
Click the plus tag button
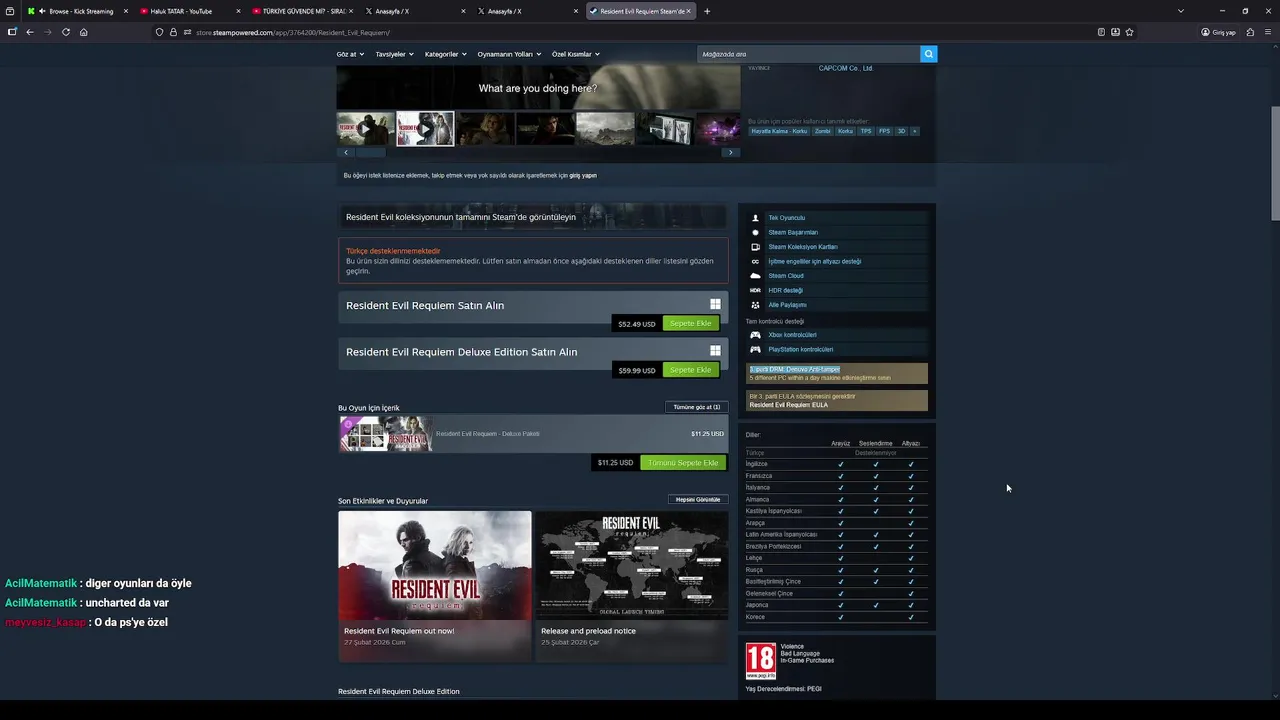tap(914, 131)
